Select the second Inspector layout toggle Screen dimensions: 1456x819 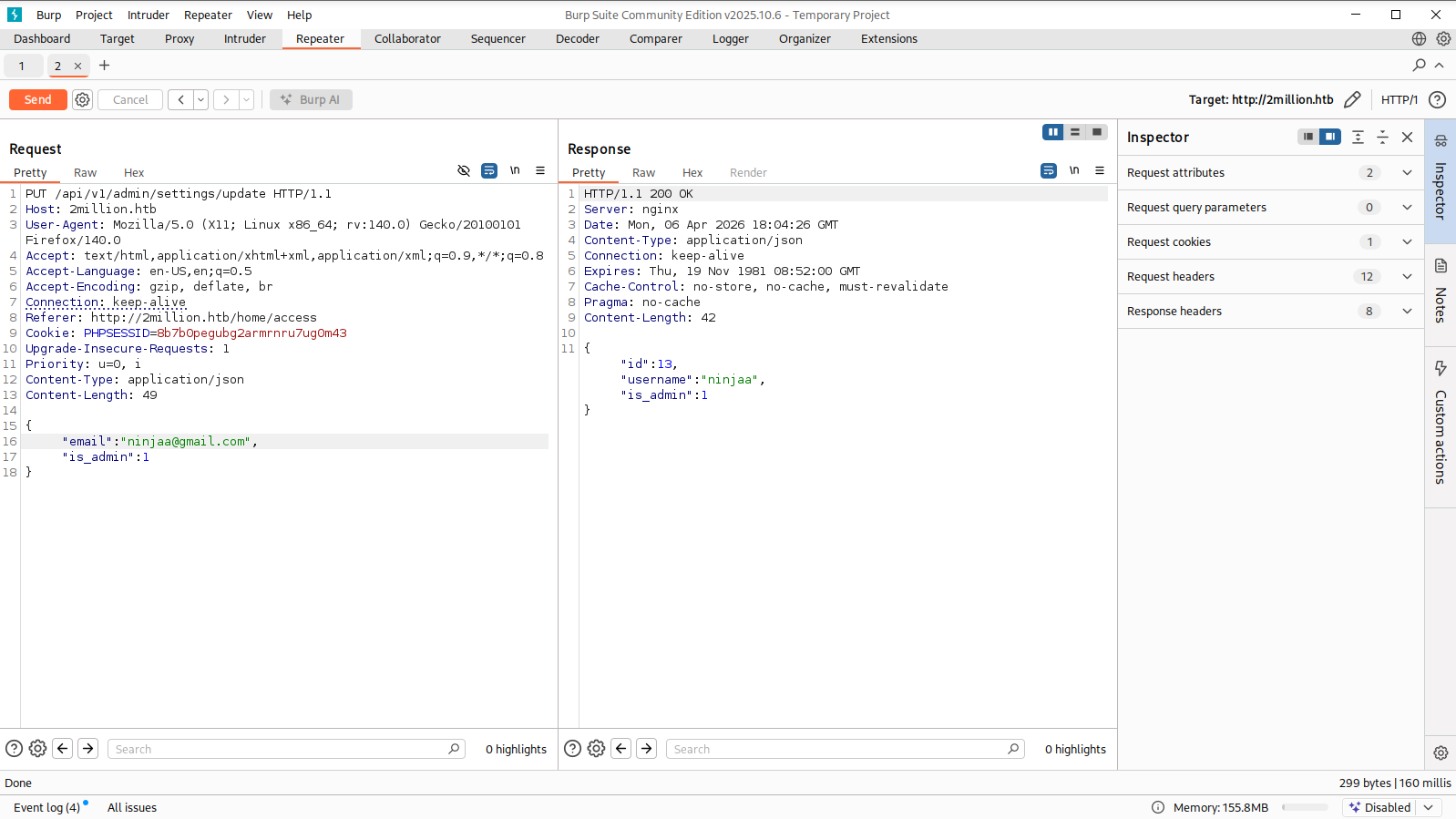tap(1330, 137)
